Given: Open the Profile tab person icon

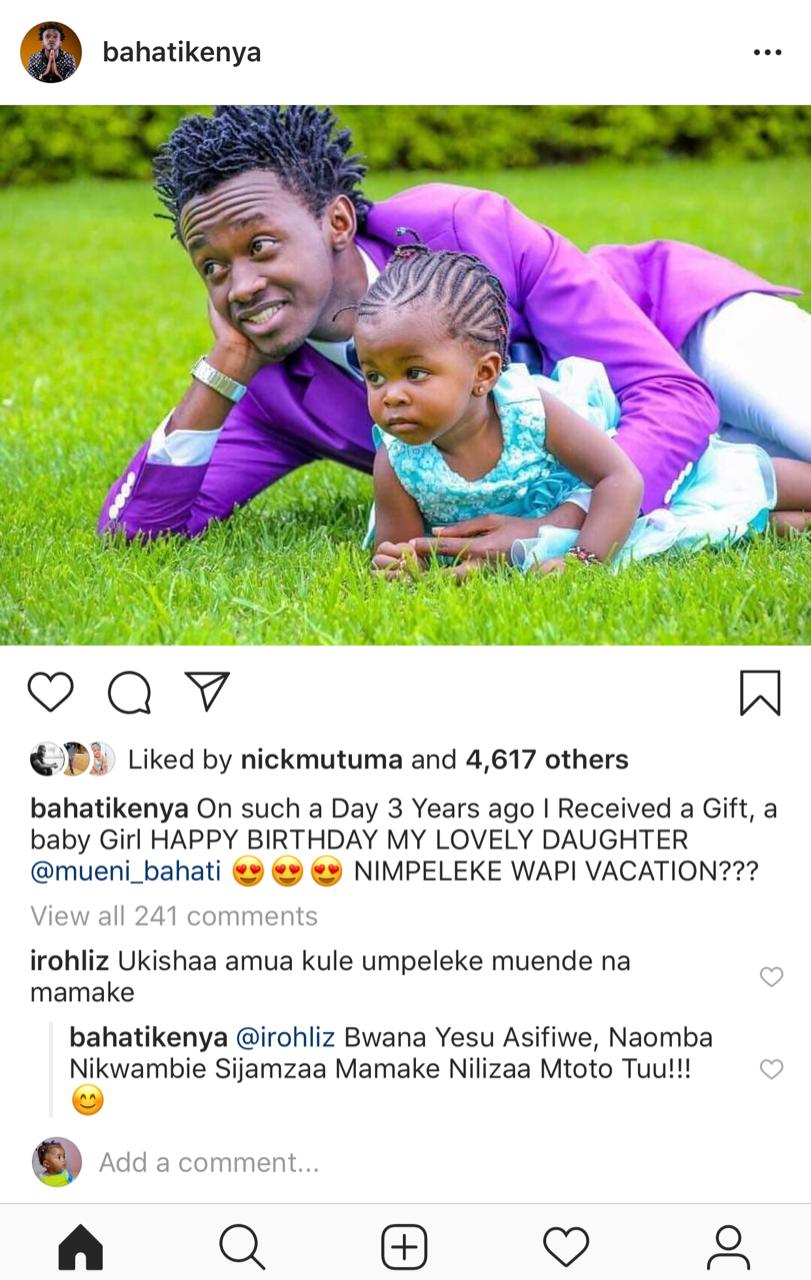Looking at the screenshot, I should [728, 1247].
